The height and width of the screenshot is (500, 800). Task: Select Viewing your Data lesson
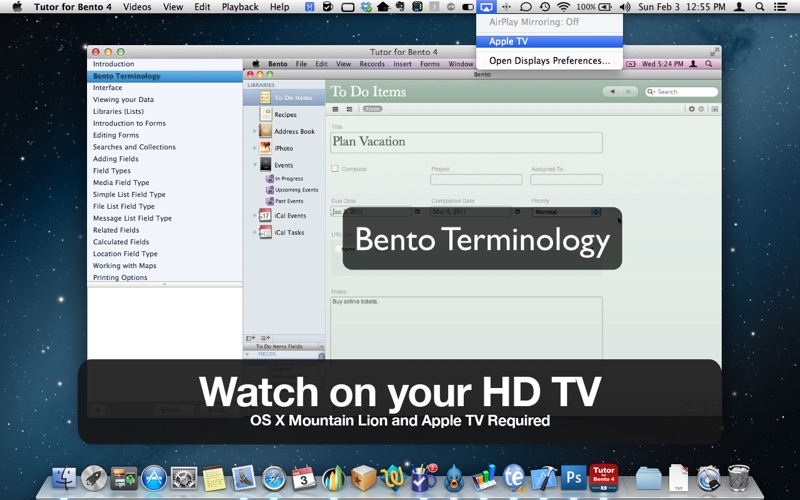click(164, 99)
